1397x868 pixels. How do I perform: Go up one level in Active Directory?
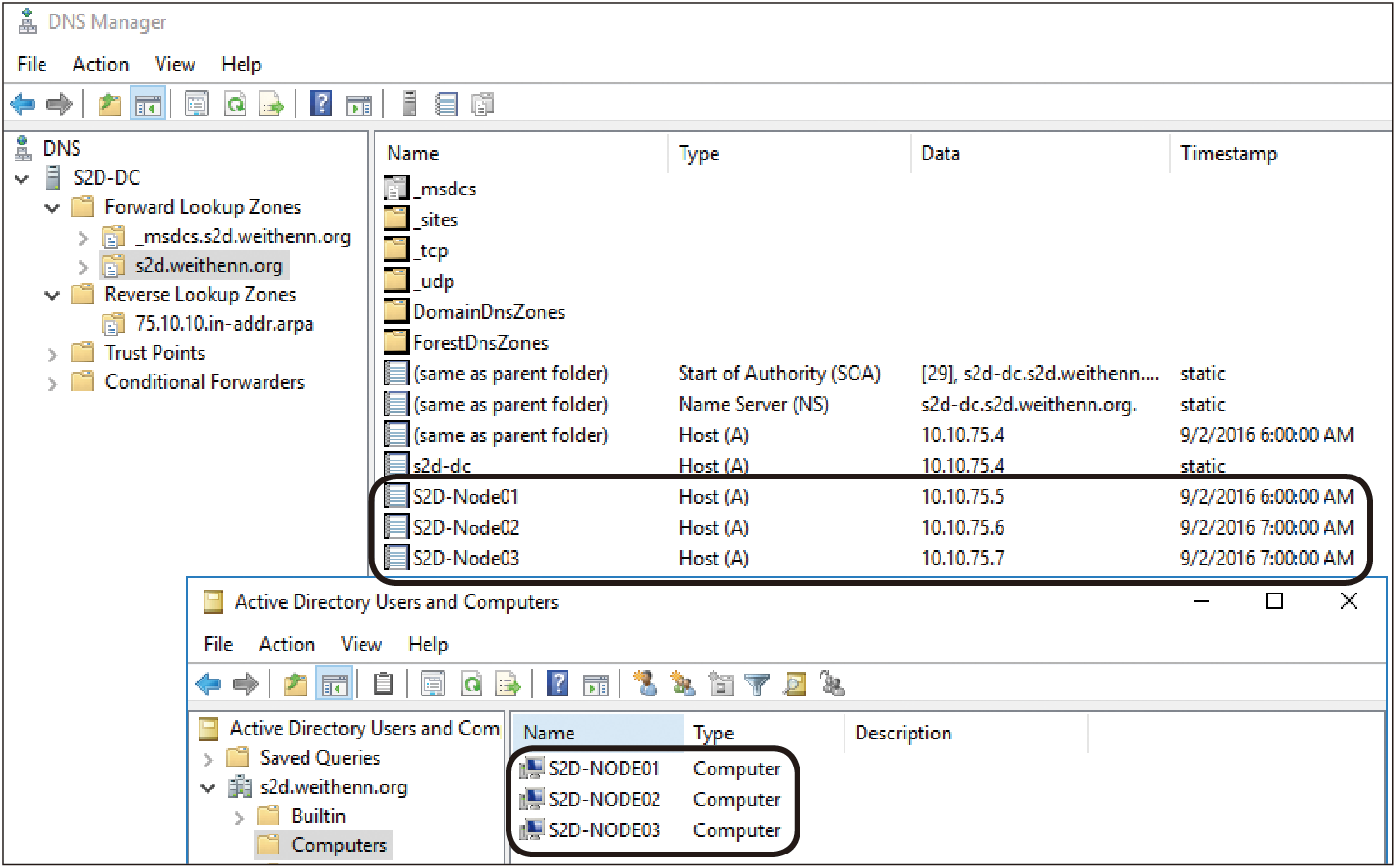[296, 684]
